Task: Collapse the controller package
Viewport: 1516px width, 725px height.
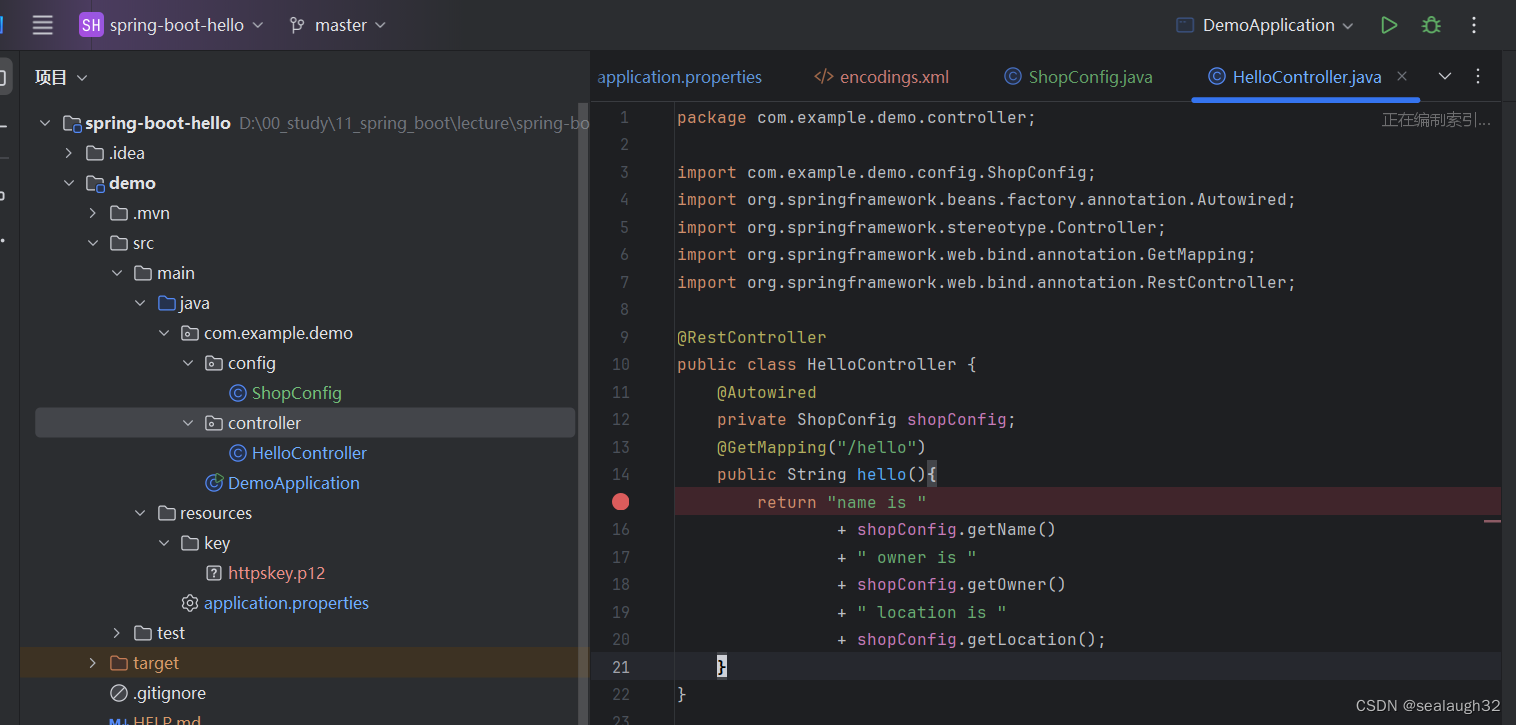Action: 188,423
